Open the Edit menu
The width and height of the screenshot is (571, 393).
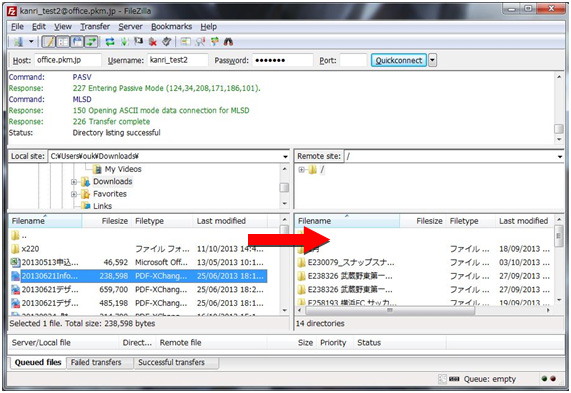(39, 27)
